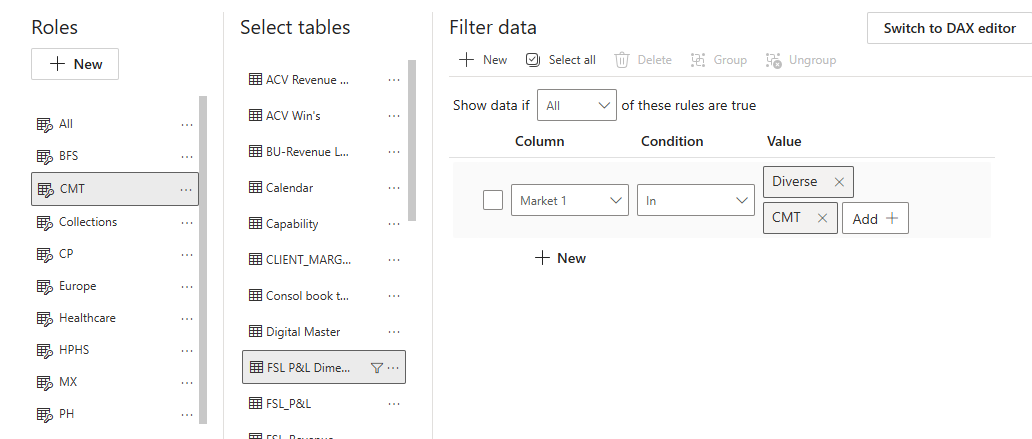This screenshot has width=1032, height=439.
Task: Click the Select tables list scrollbar
Action: (x=412, y=141)
